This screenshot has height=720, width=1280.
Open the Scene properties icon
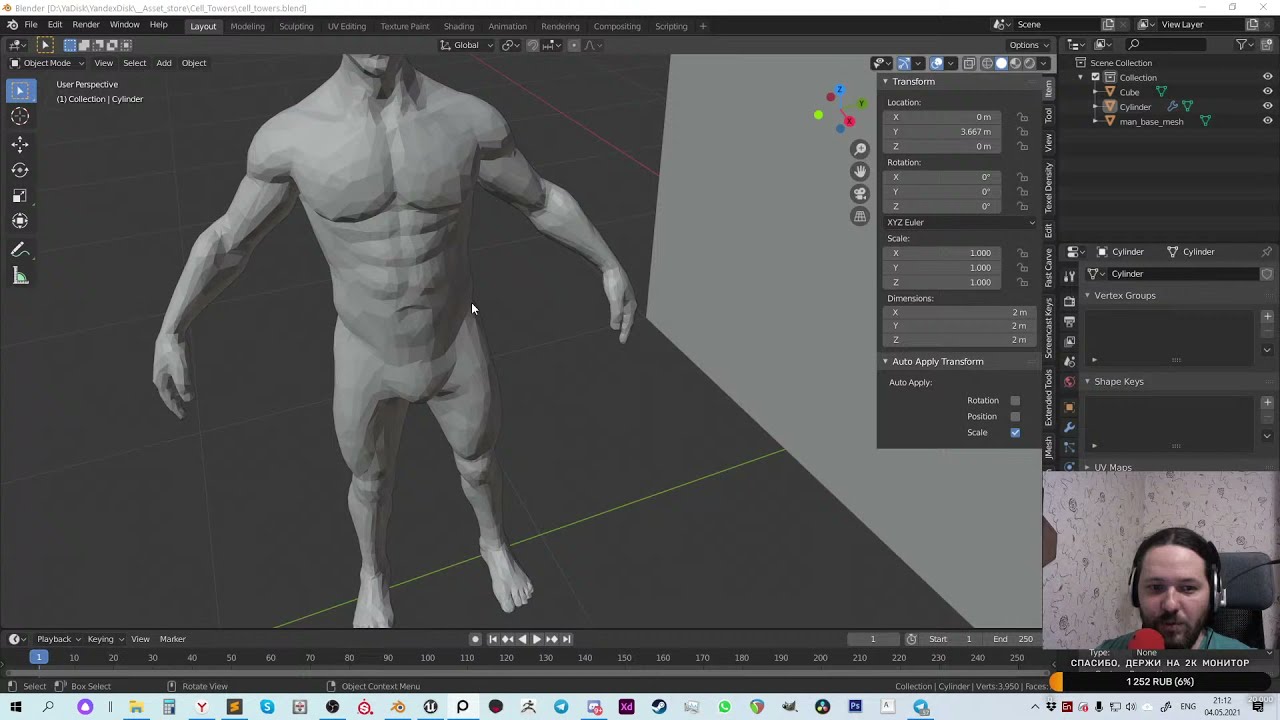[1070, 362]
